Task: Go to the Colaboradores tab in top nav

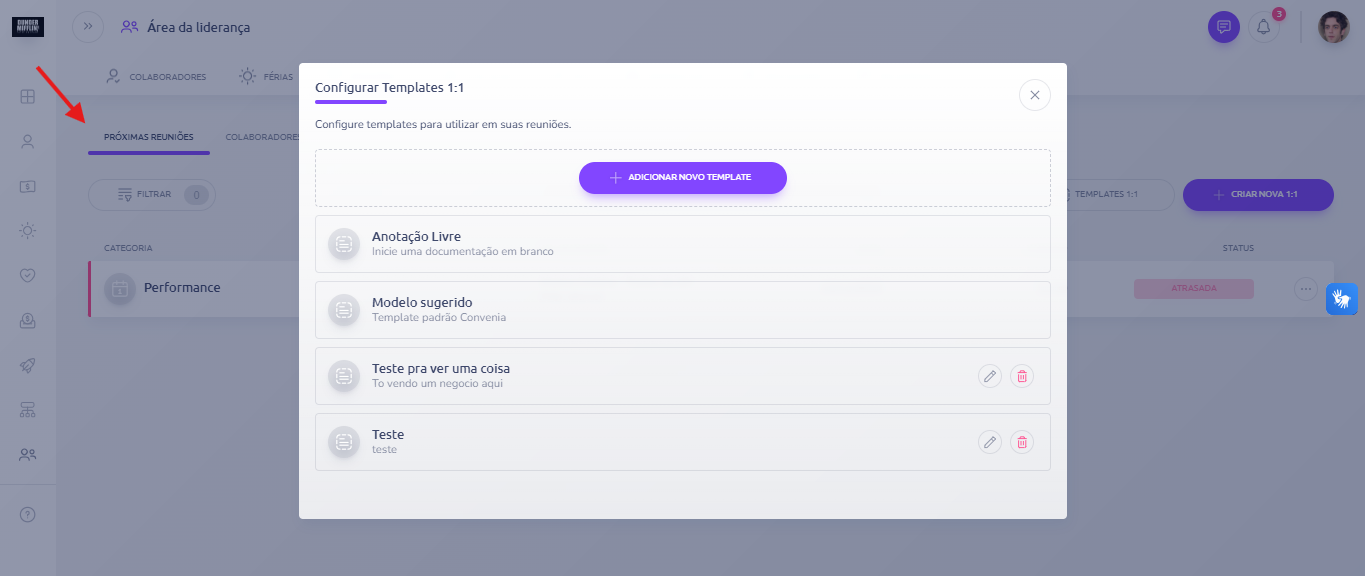Action: point(157,77)
